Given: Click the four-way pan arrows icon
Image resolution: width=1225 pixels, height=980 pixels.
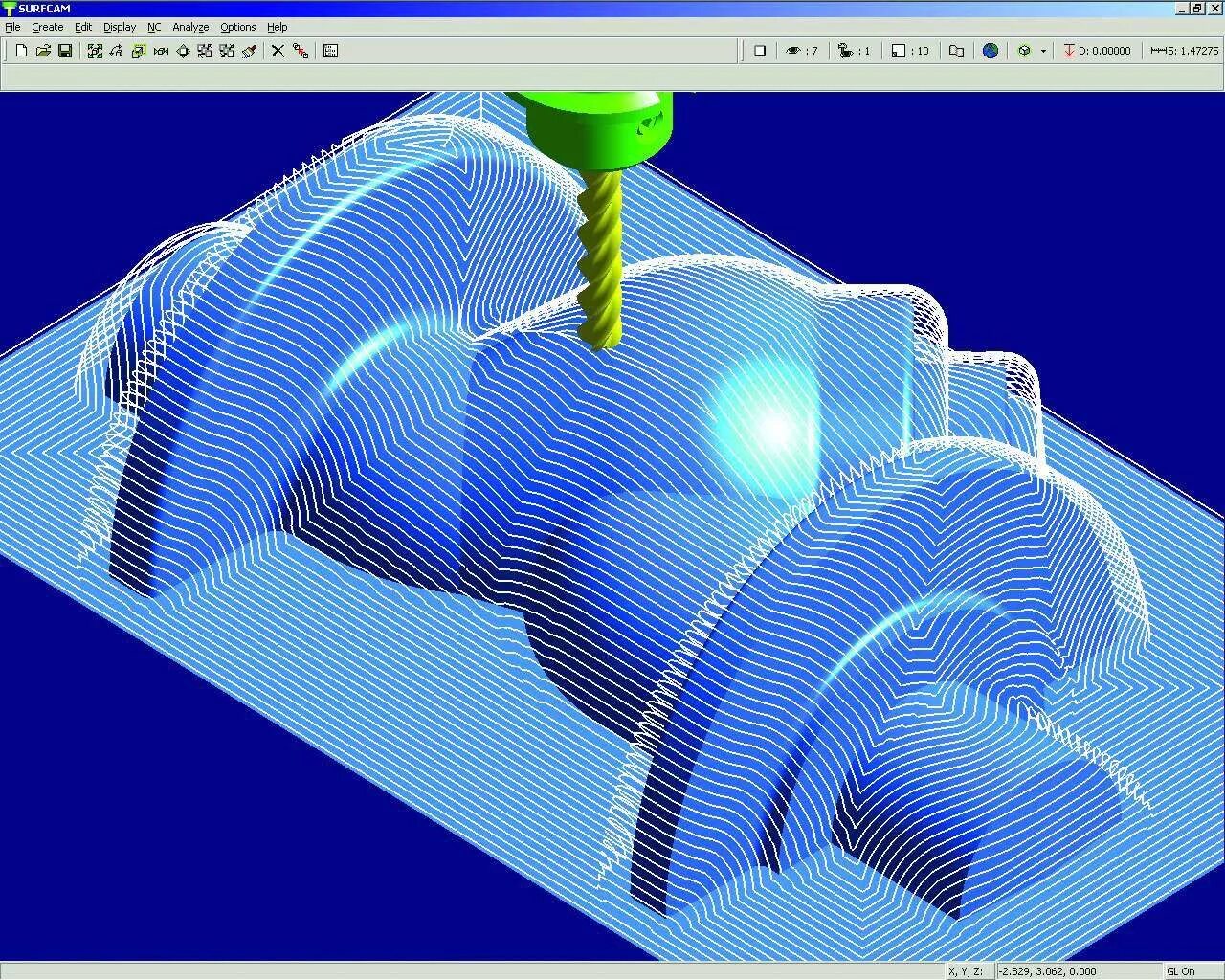Looking at the screenshot, I should coord(183,51).
